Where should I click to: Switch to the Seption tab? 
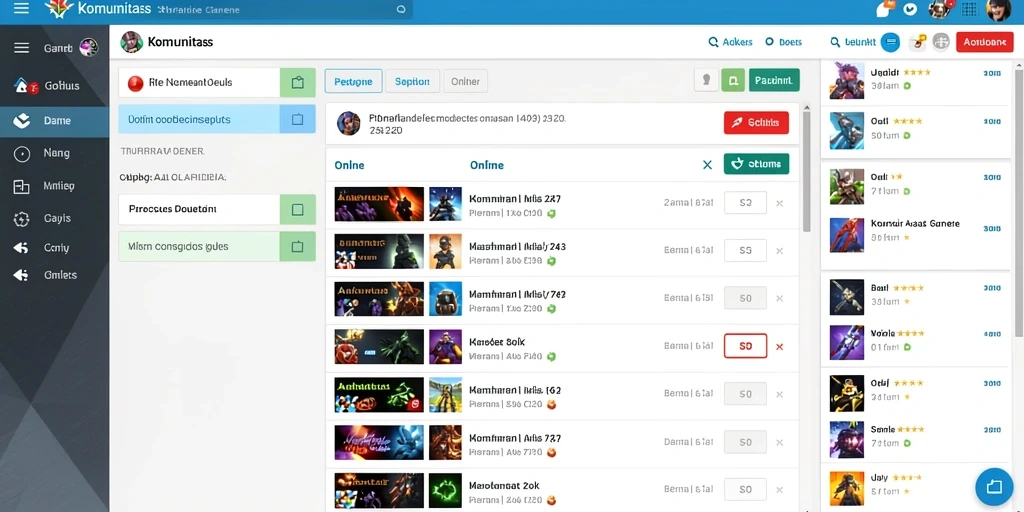(x=412, y=82)
